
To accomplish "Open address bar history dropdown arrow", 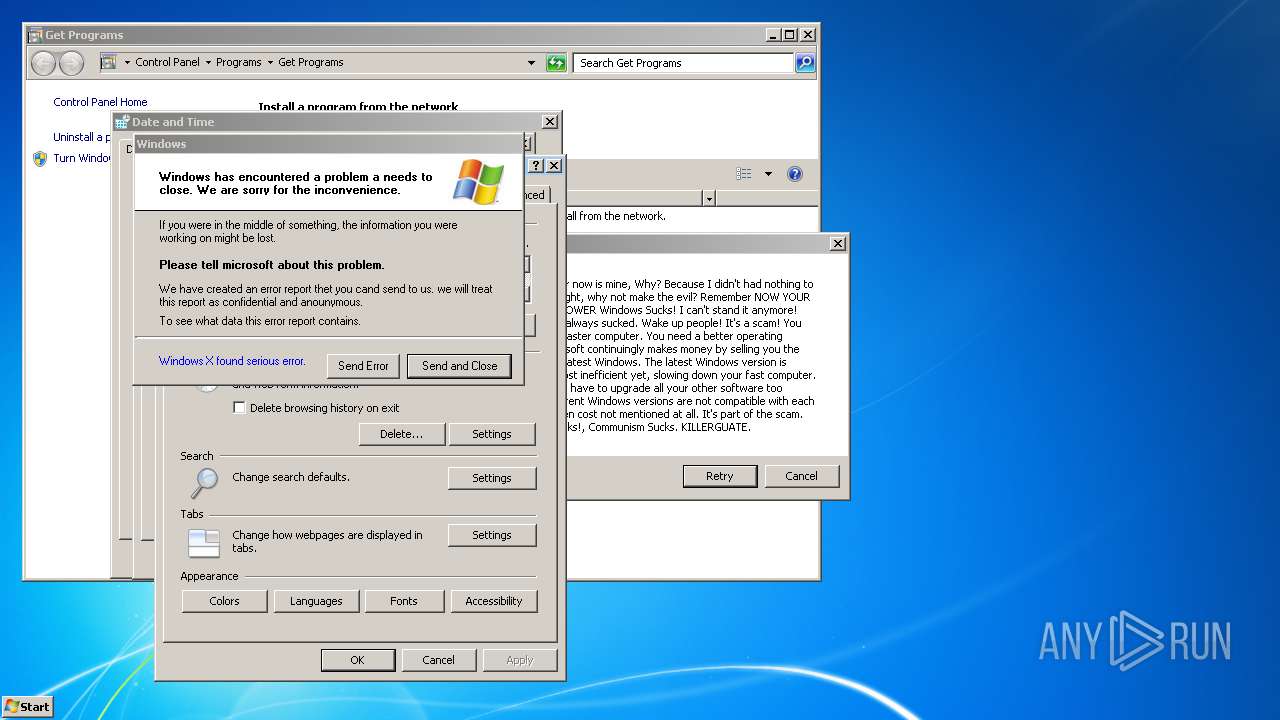I will (x=531, y=63).
